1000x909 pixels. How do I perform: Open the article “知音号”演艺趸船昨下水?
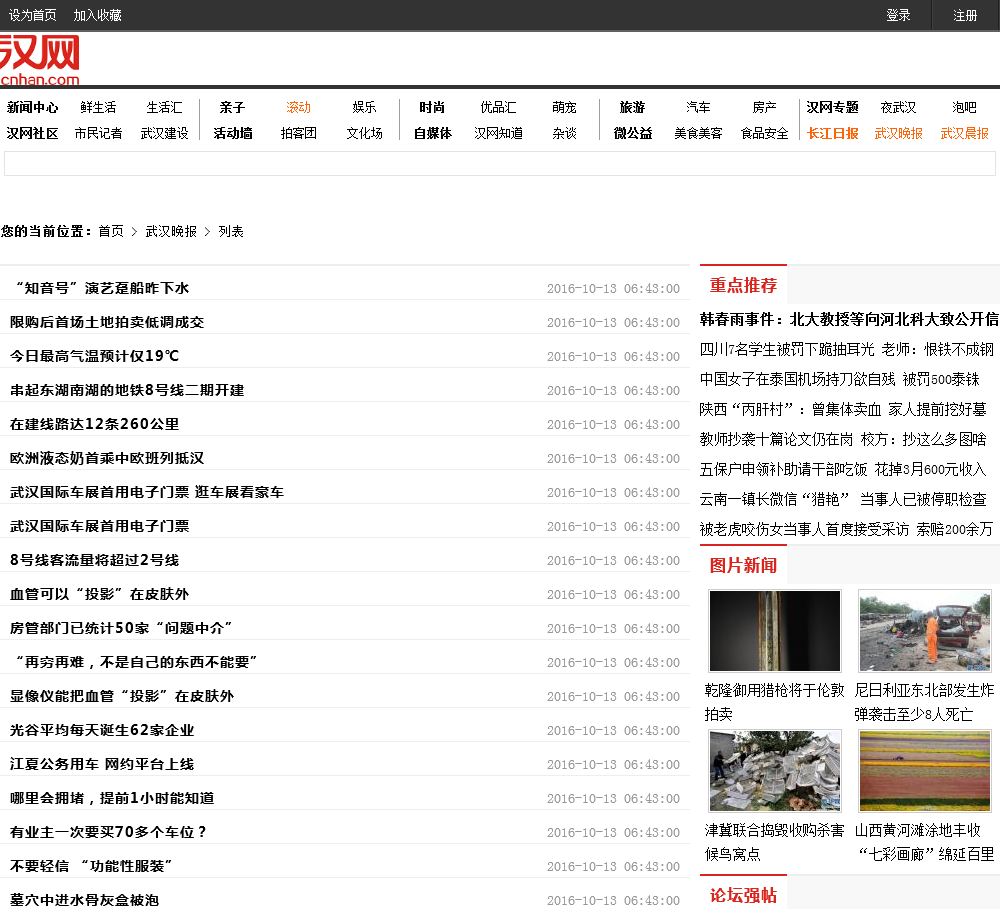[x=100, y=288]
